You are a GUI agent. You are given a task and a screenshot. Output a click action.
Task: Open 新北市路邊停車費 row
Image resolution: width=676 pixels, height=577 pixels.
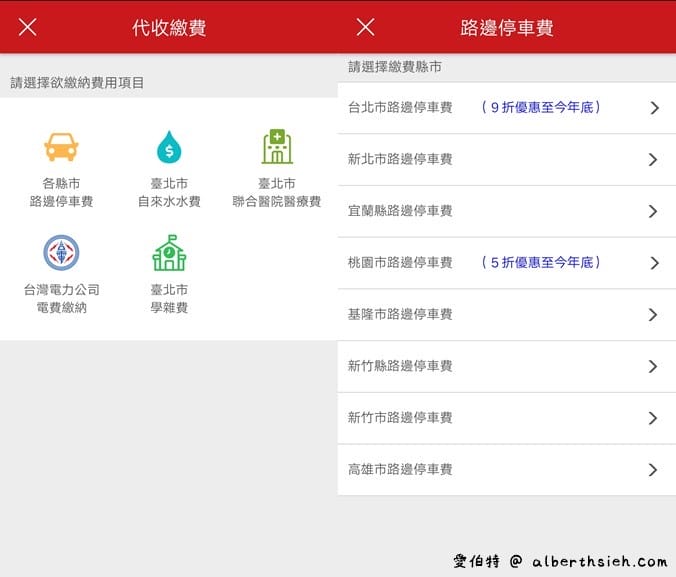507,160
